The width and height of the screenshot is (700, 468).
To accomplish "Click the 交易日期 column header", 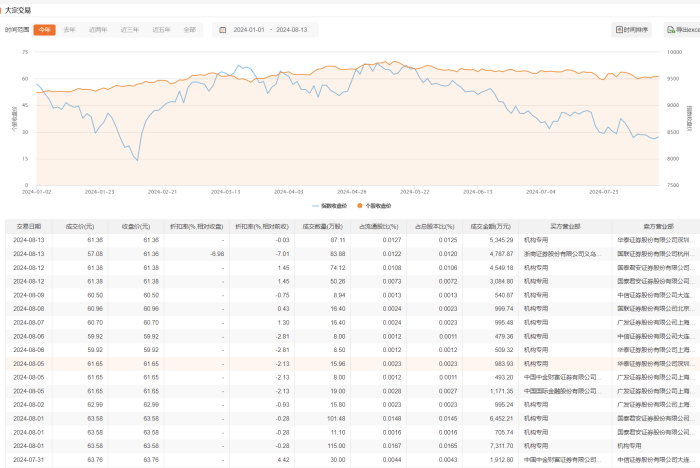I will pyautogui.click(x=26, y=226).
